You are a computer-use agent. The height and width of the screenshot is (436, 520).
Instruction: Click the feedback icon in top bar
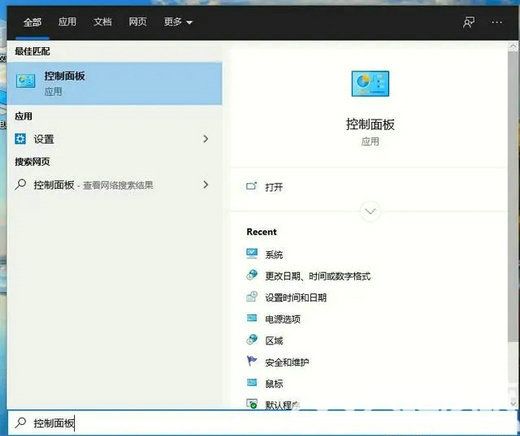[x=469, y=23]
